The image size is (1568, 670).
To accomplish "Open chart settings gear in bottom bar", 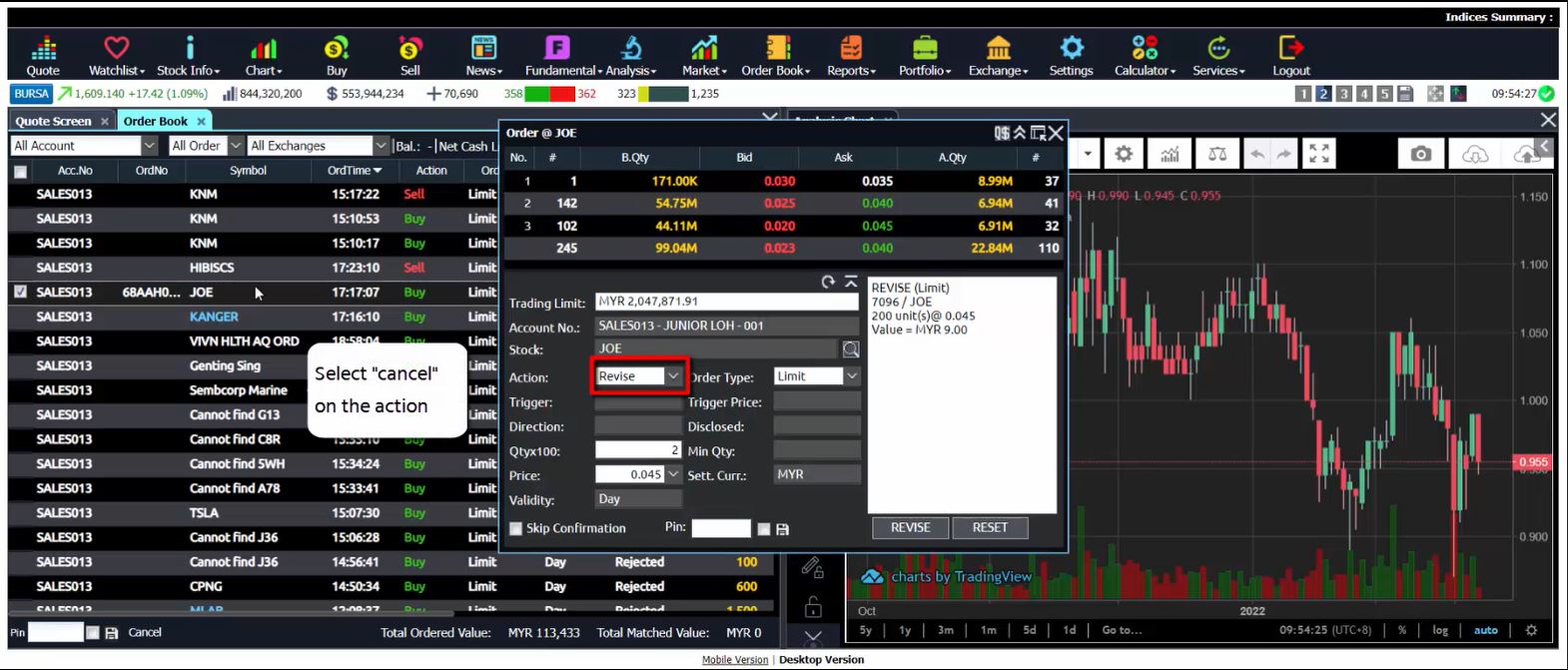I will click(1531, 630).
